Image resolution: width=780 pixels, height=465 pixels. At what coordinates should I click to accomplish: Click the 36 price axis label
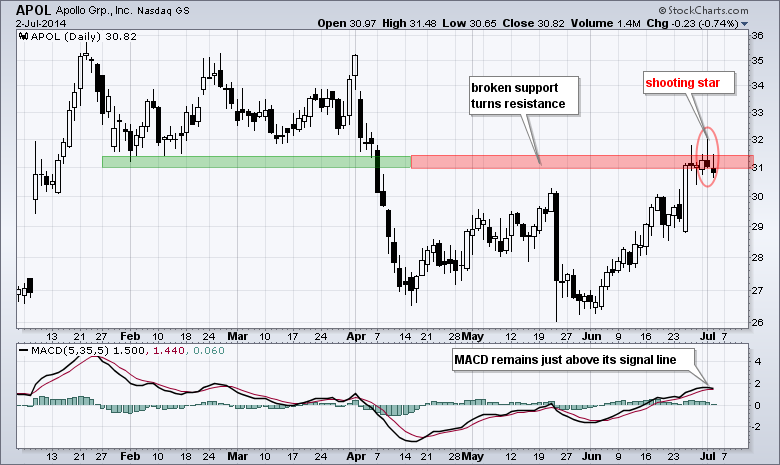[x=758, y=36]
